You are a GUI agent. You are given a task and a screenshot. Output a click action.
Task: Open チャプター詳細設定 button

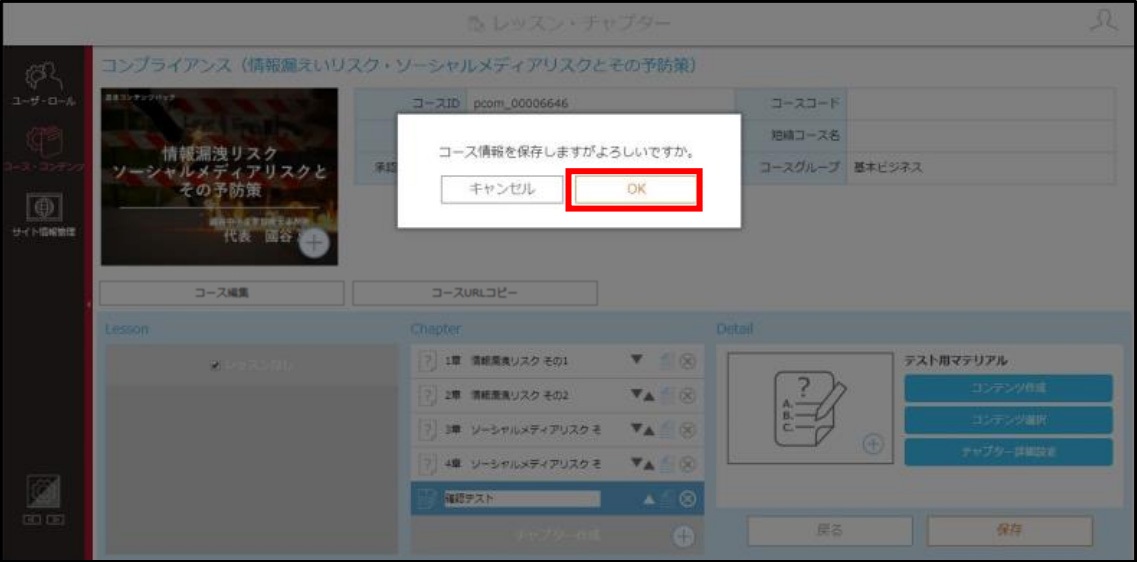[1009, 452]
